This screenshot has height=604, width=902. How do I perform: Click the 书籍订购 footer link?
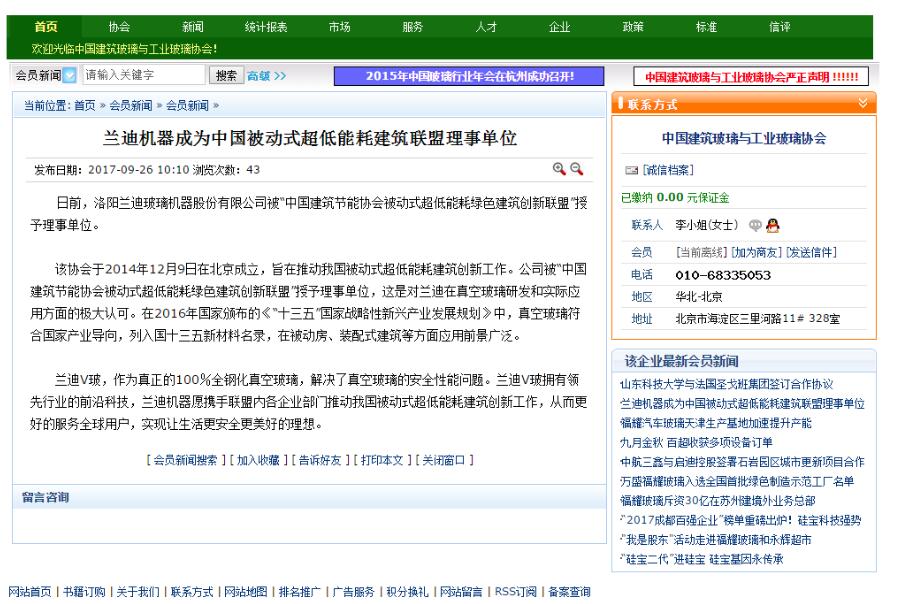84,592
